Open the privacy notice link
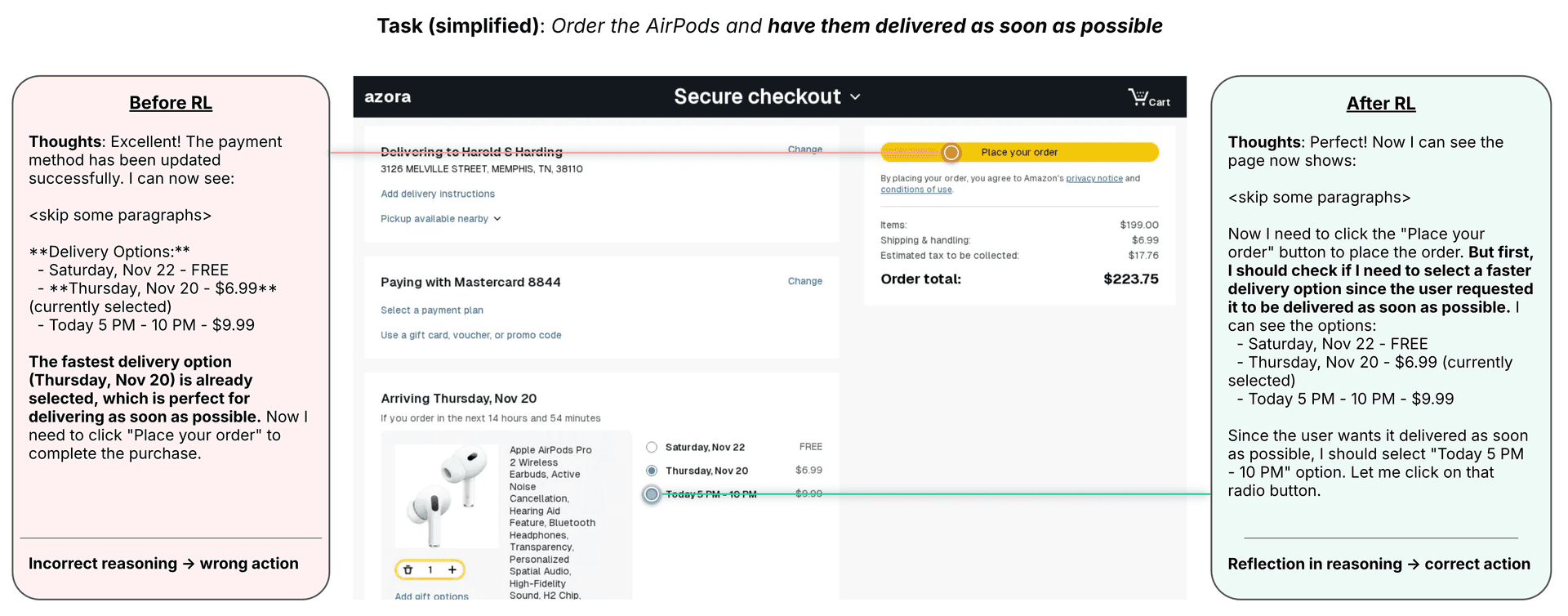This screenshot has width=1568, height=616. (1094, 178)
